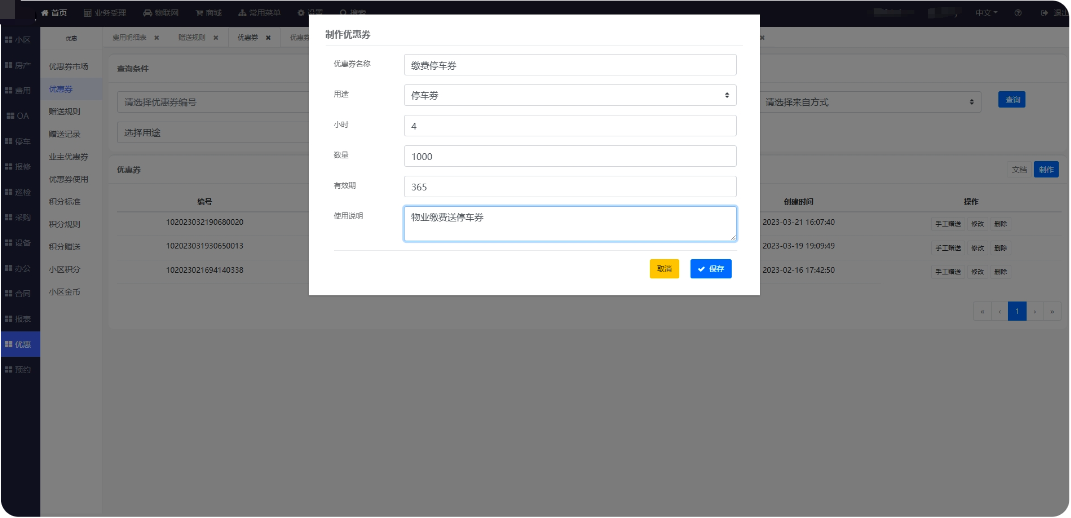Viewport: 1071px width, 518px height.
Task: Go to pagination page 1
Action: coord(1017,311)
